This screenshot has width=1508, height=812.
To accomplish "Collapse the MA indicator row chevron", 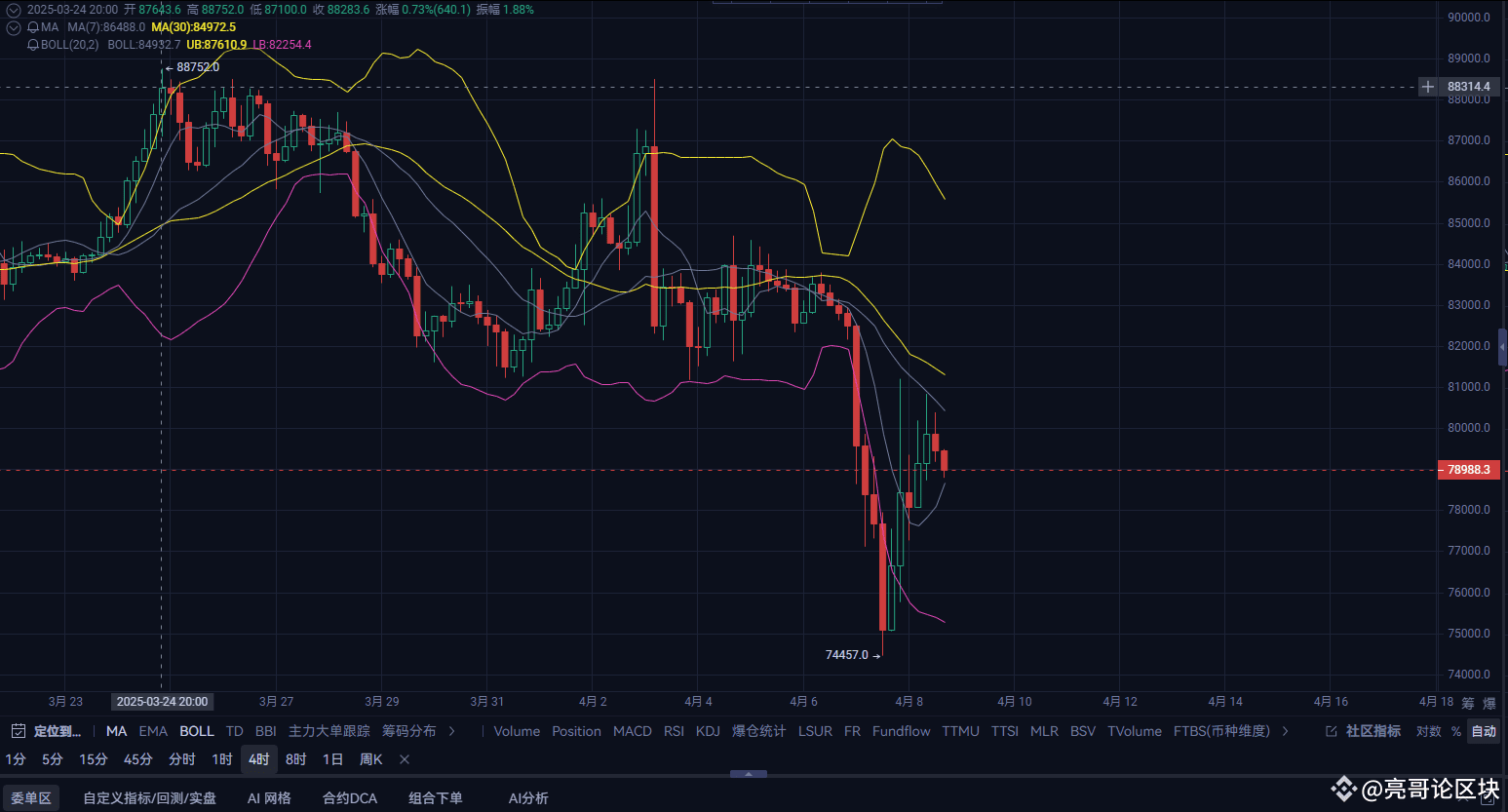I will coord(12,27).
